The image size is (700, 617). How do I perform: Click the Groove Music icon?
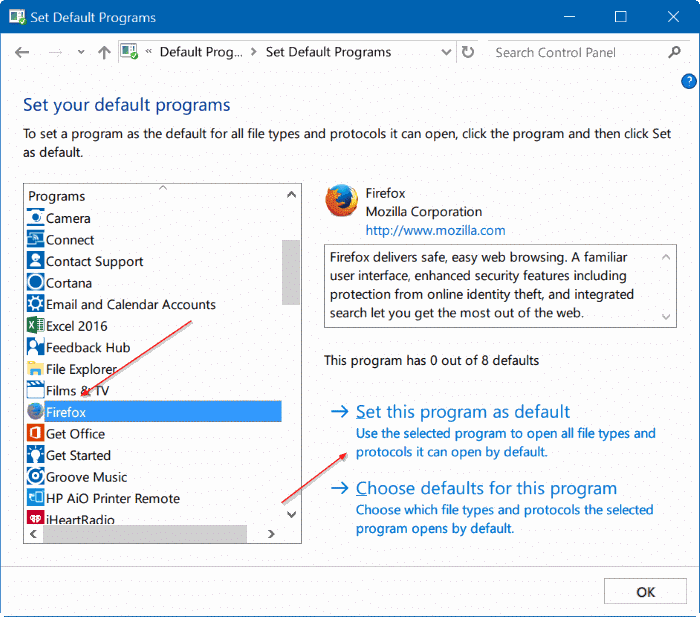[35, 476]
